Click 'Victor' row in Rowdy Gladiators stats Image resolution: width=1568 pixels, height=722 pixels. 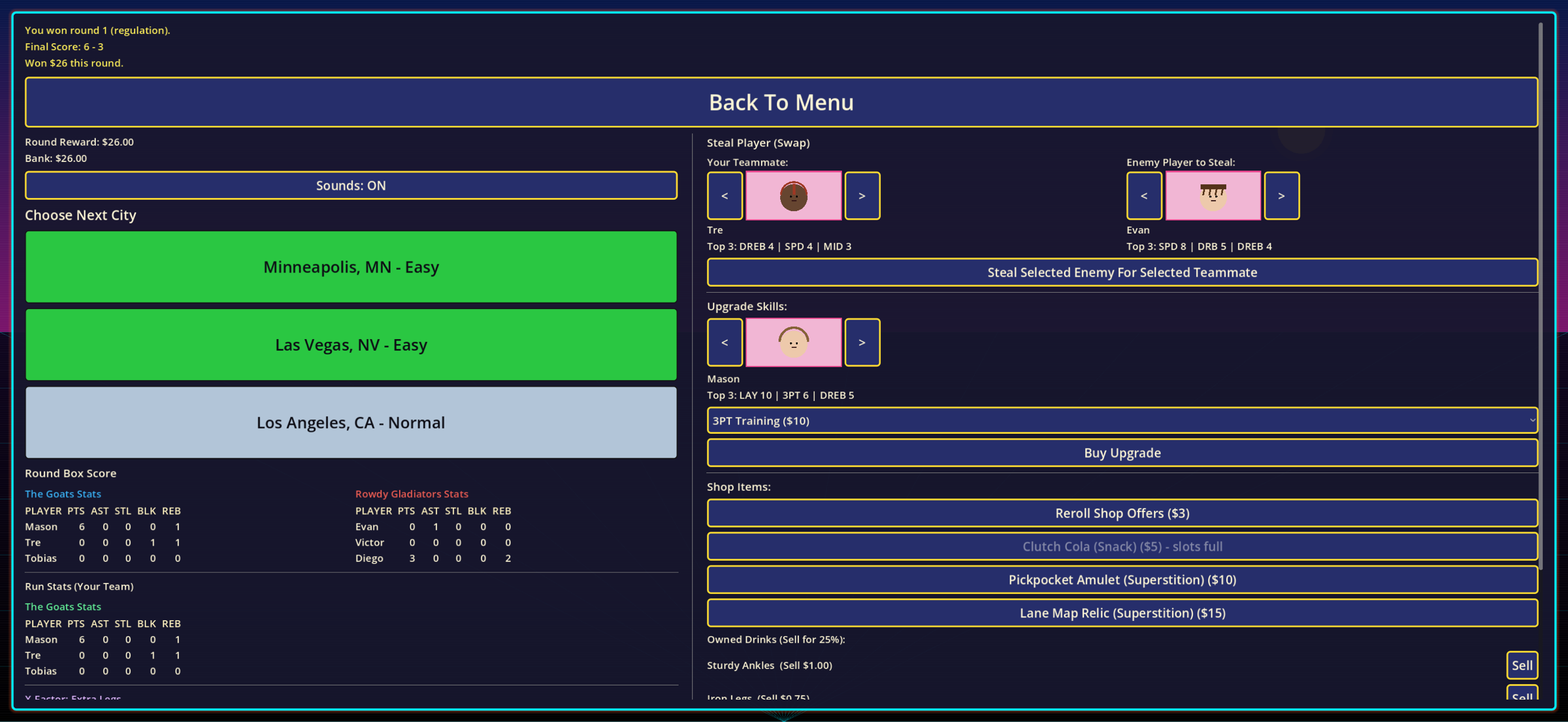pos(433,542)
